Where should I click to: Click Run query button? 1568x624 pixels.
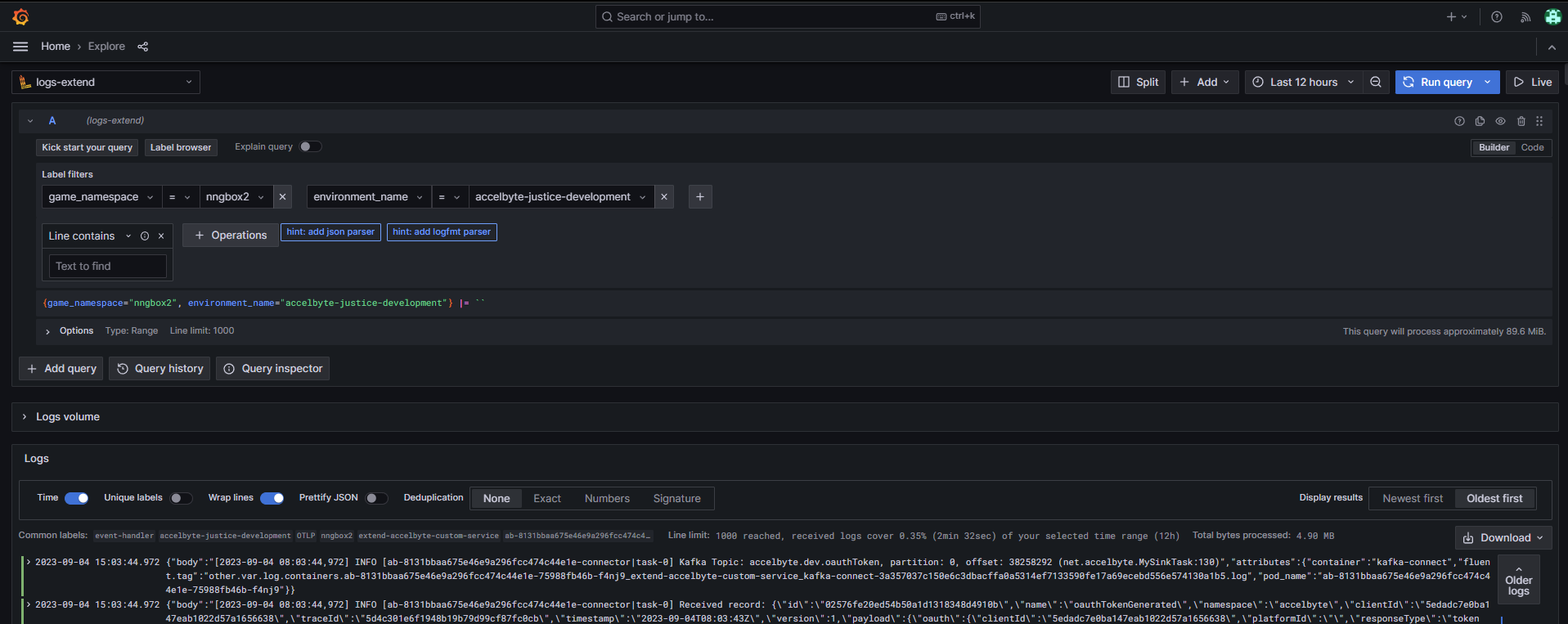click(x=1437, y=82)
